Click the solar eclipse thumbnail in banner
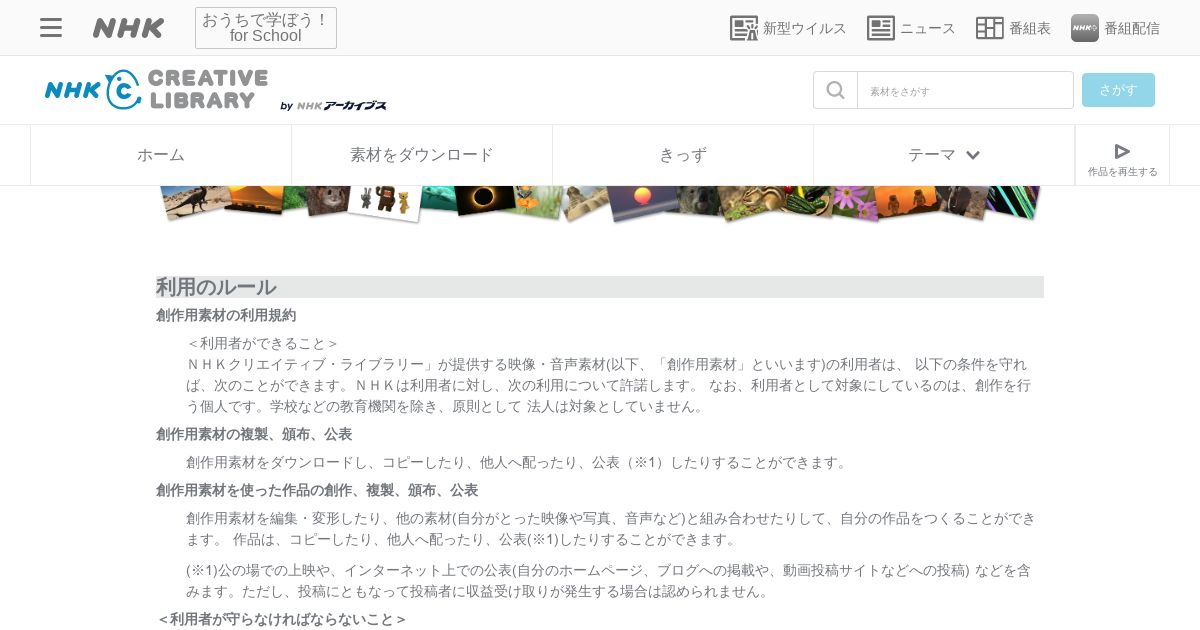1200x630 pixels. point(484,198)
